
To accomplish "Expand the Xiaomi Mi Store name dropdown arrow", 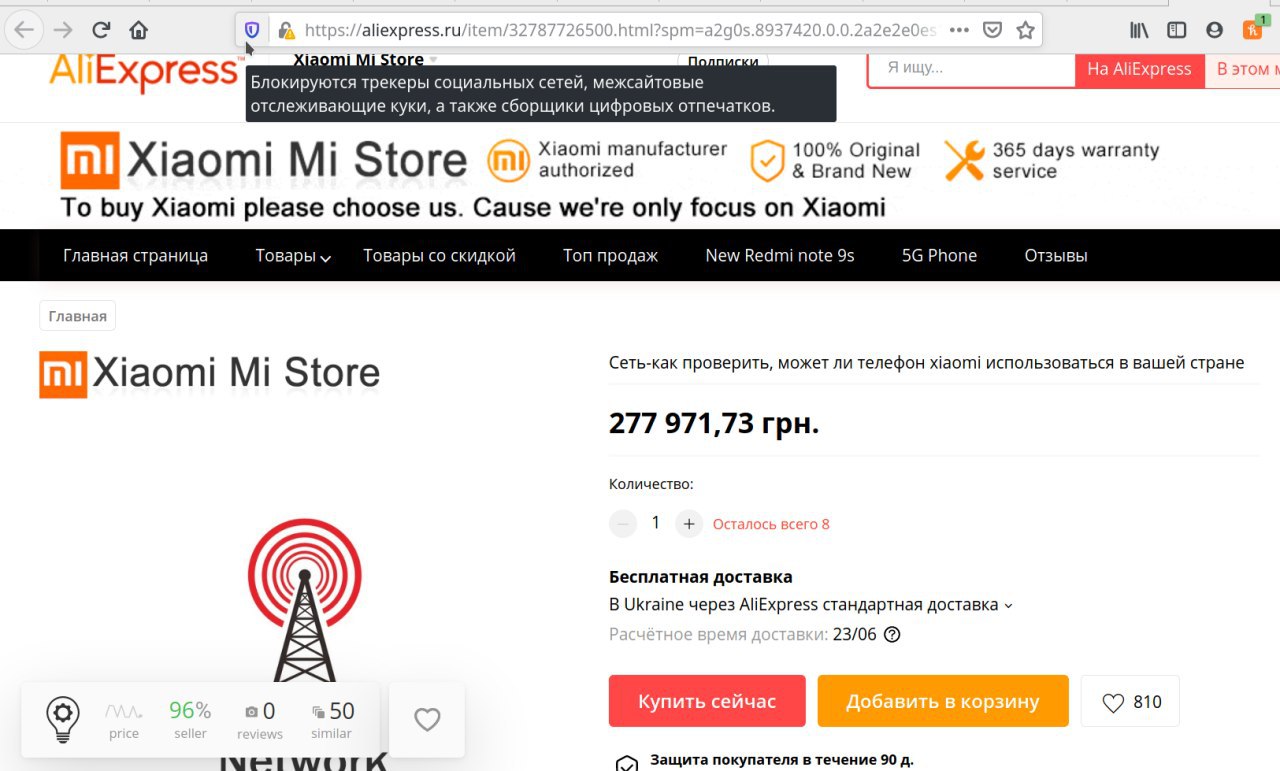I will [x=433, y=60].
